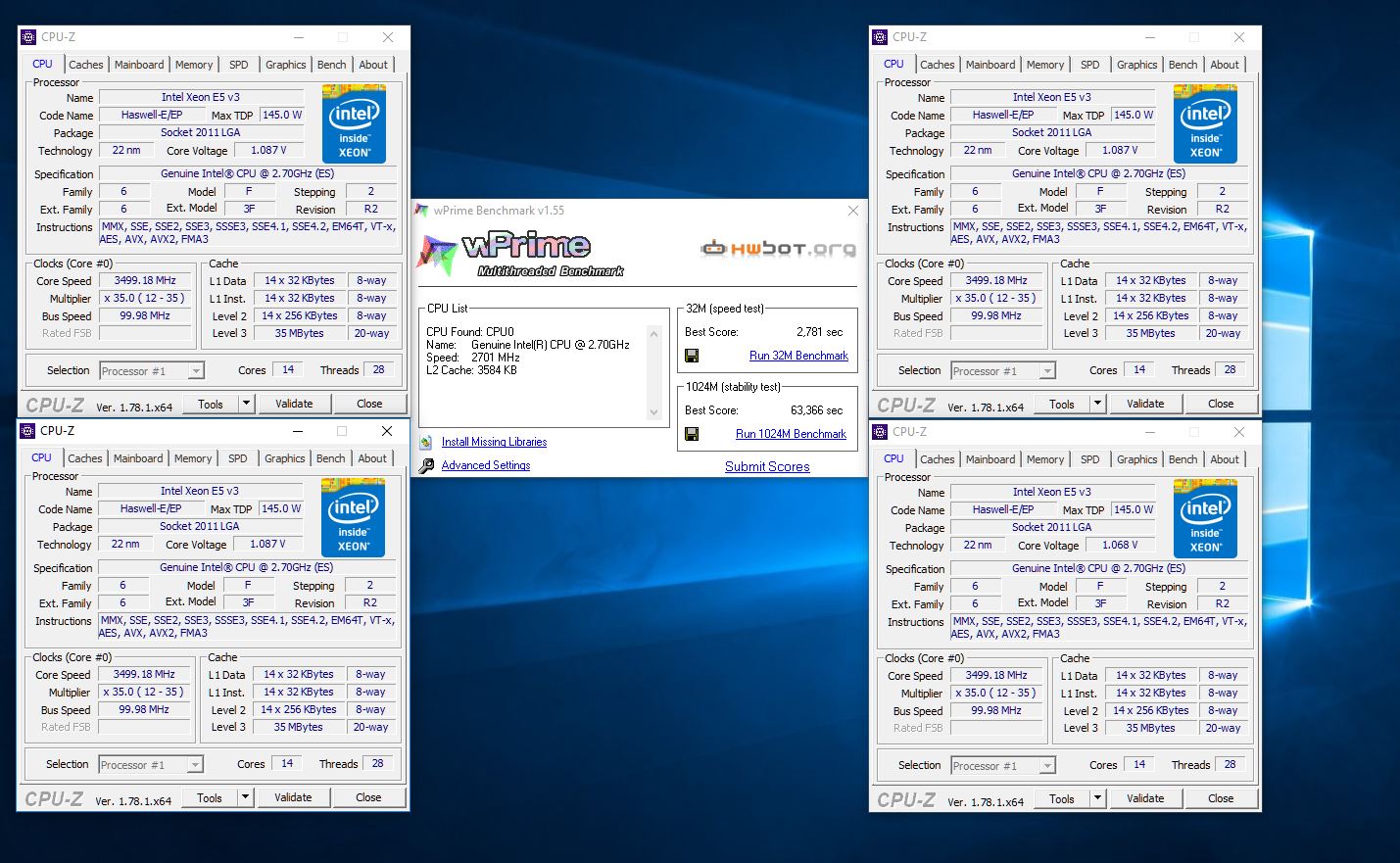Click the CPU-Z title icon in upper-left window
This screenshot has height=863, width=1400.
pyautogui.click(x=28, y=37)
